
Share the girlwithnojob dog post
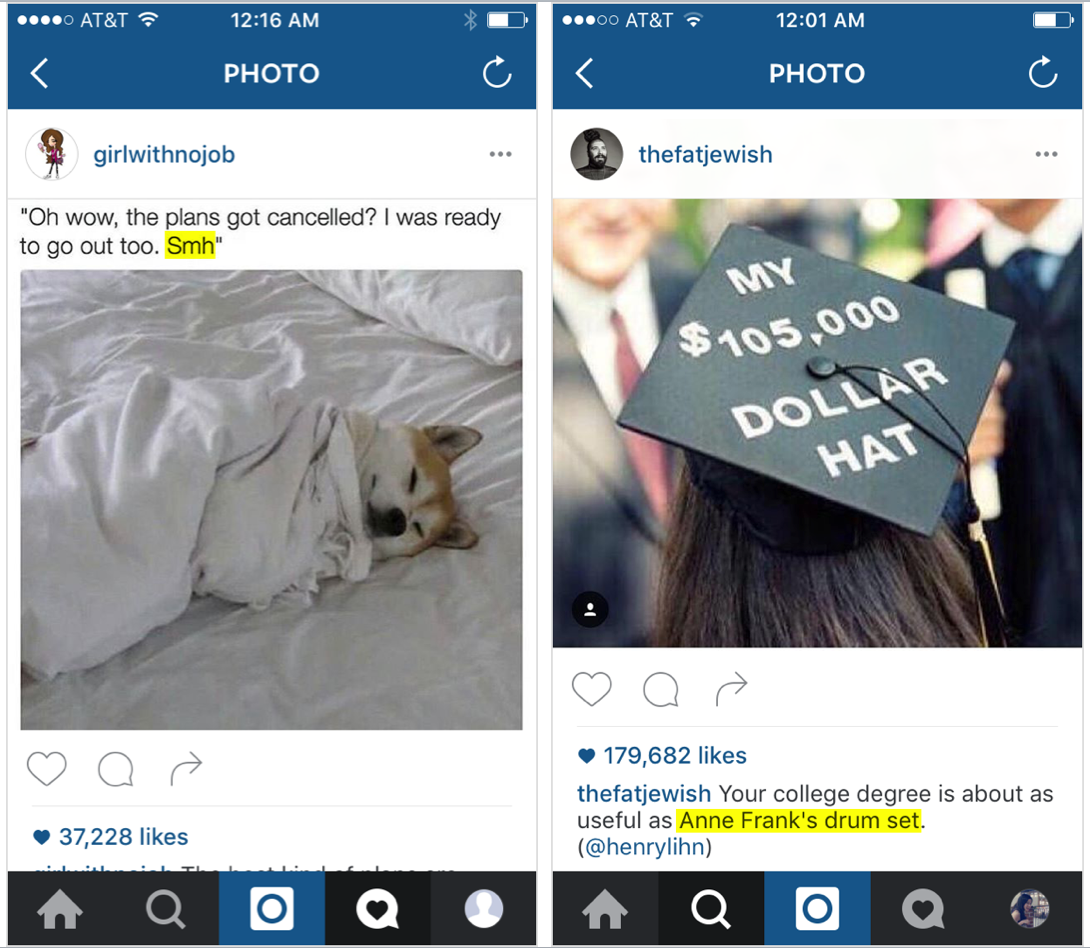[186, 768]
